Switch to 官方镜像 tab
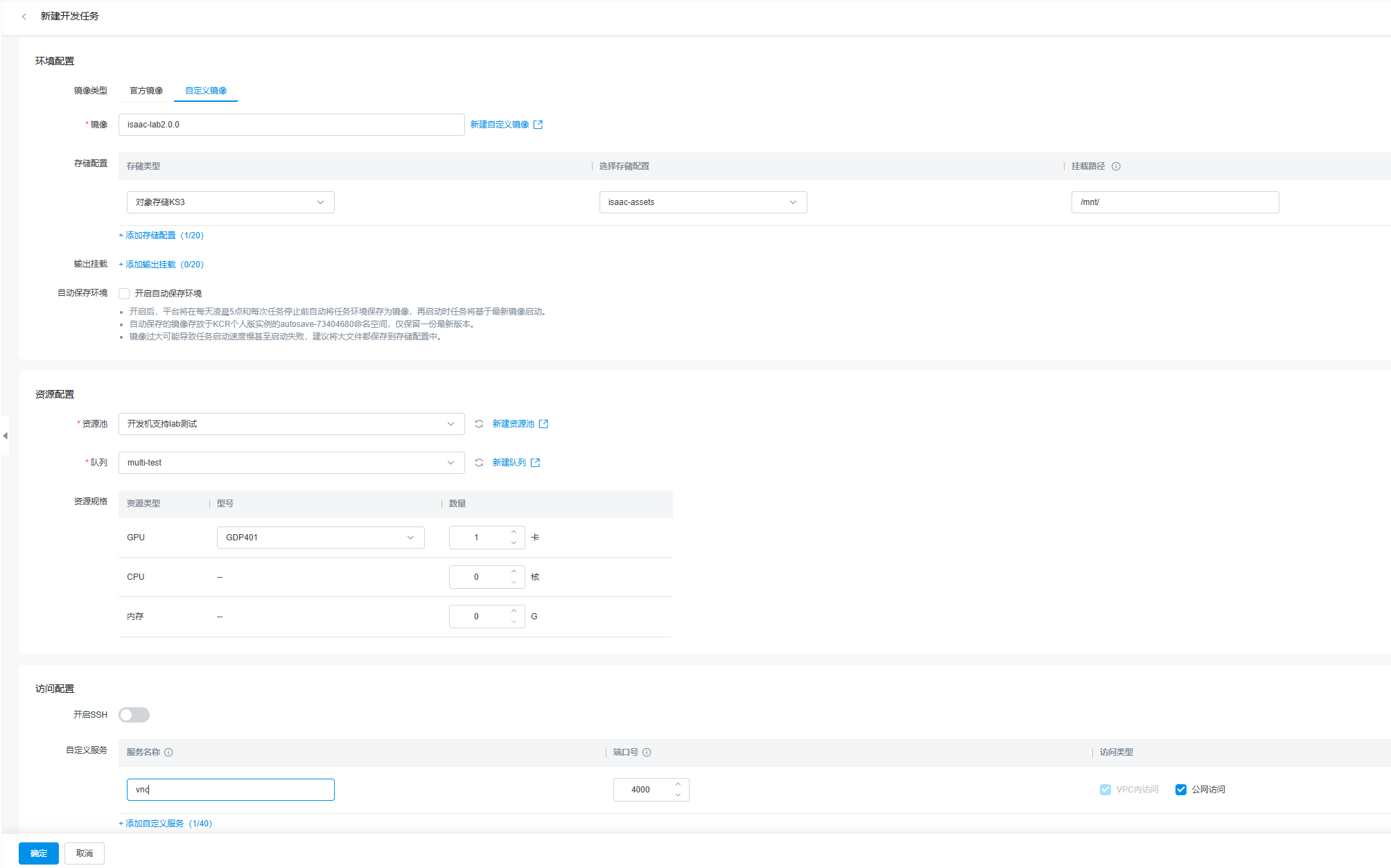The height and width of the screenshot is (868, 1391). click(x=146, y=91)
